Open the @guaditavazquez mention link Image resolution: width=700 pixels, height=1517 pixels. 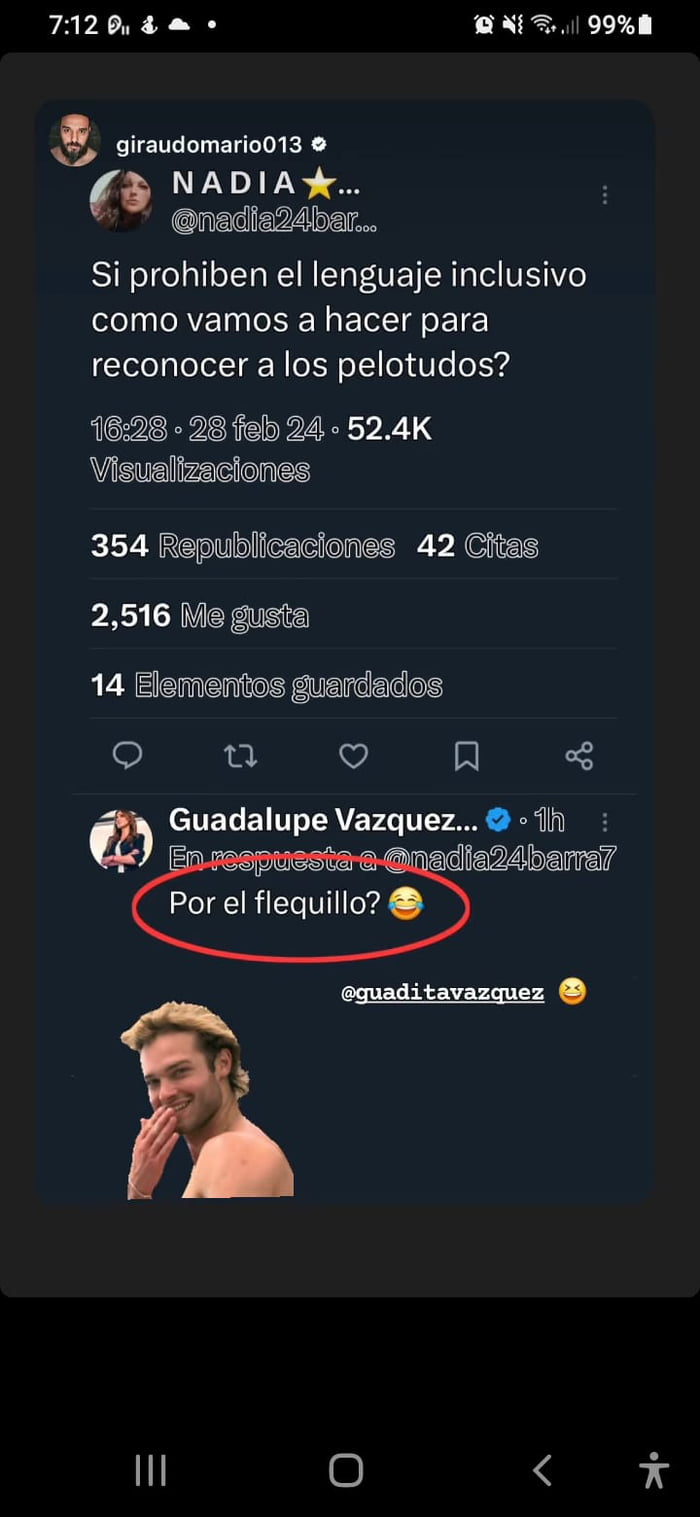click(443, 993)
